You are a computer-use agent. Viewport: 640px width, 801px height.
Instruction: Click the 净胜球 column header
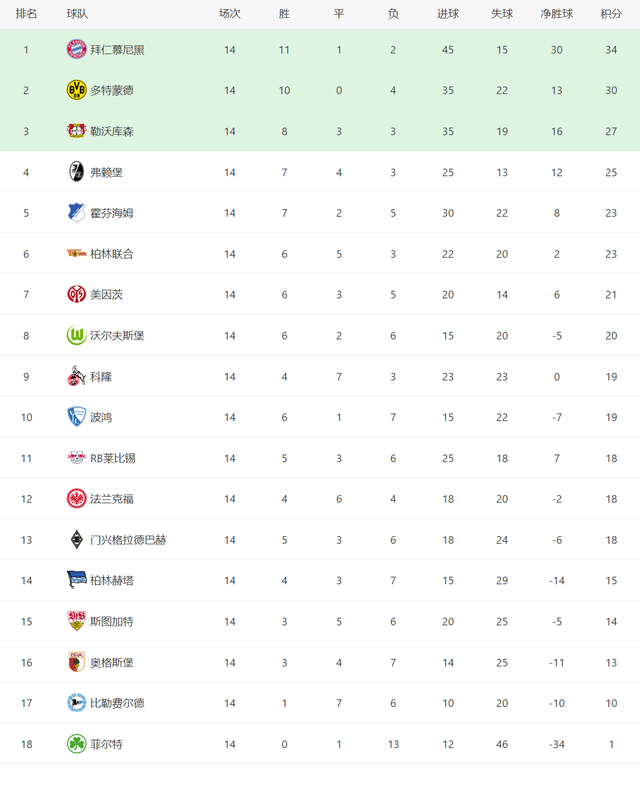(557, 14)
